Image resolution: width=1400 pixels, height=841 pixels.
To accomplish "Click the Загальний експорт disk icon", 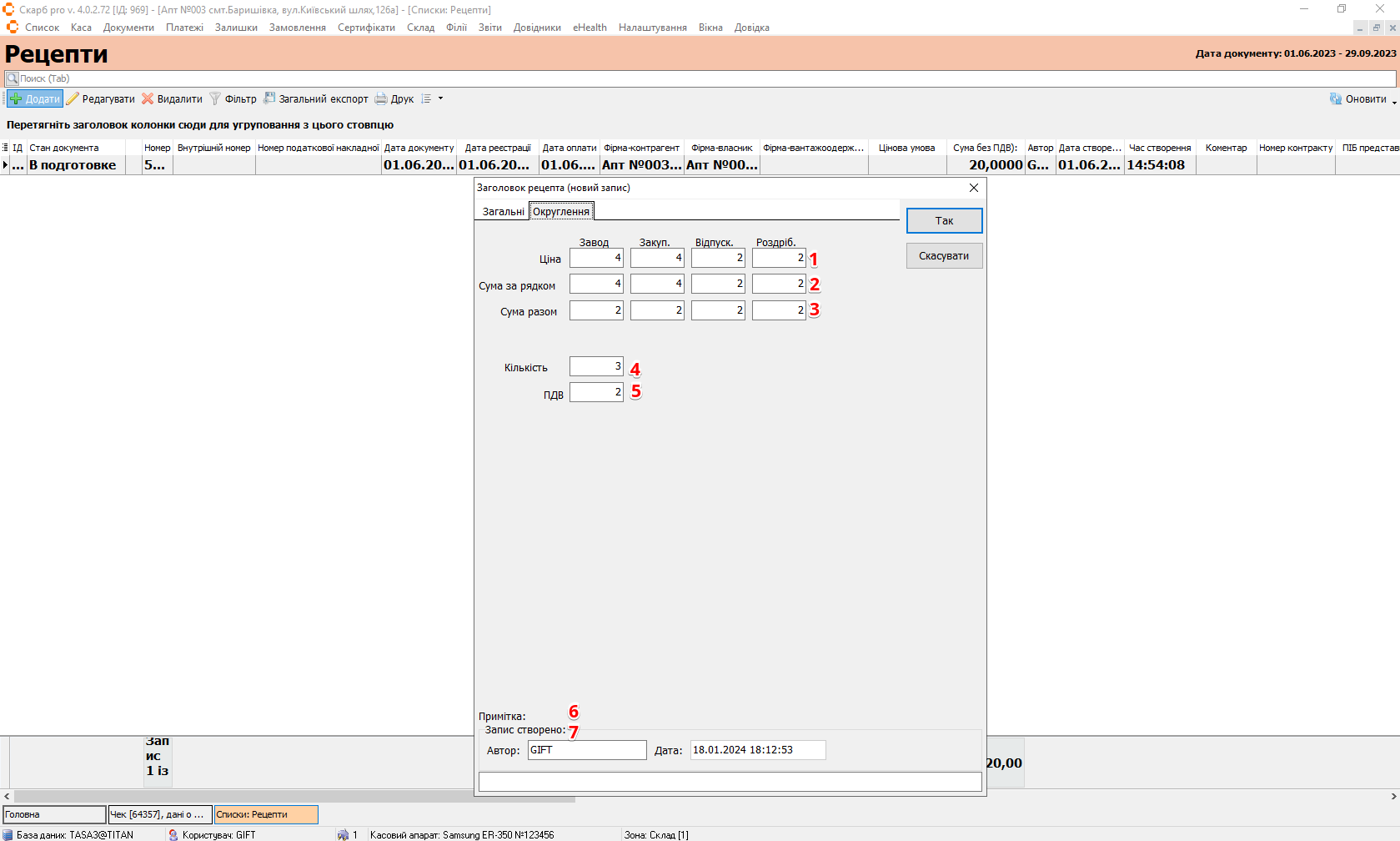I will pyautogui.click(x=269, y=98).
